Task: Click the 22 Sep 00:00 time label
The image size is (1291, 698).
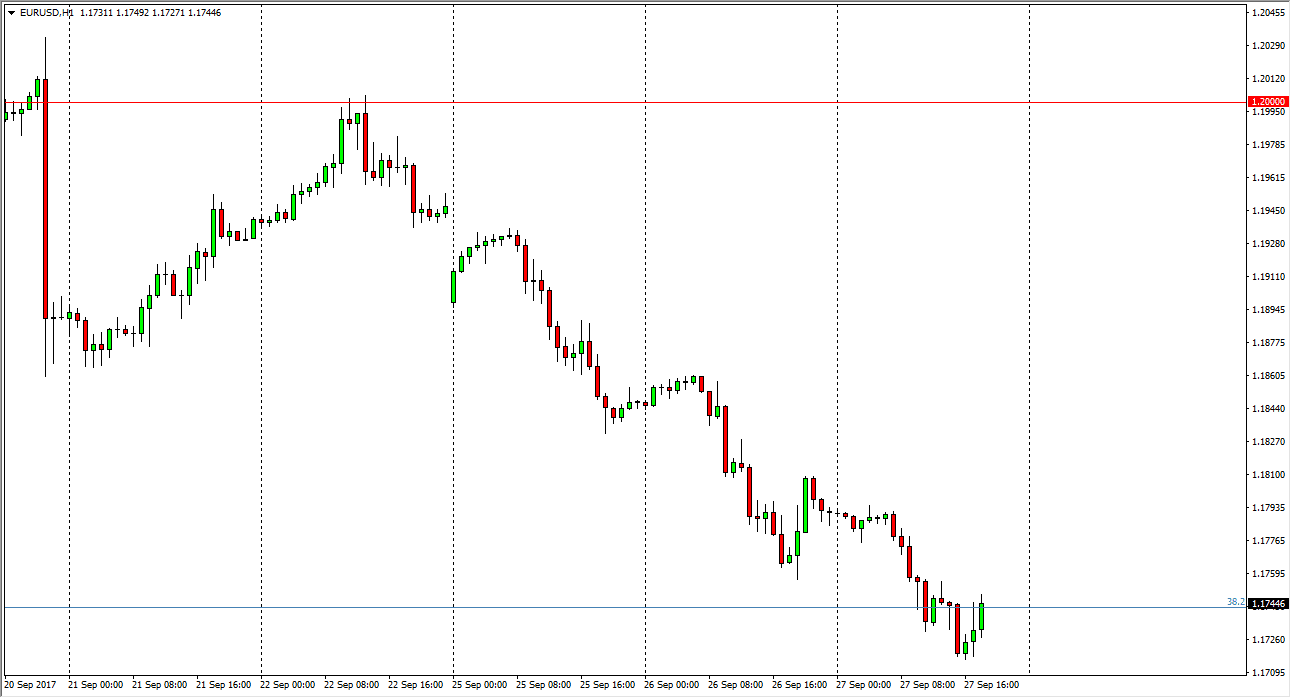Action: (287, 686)
